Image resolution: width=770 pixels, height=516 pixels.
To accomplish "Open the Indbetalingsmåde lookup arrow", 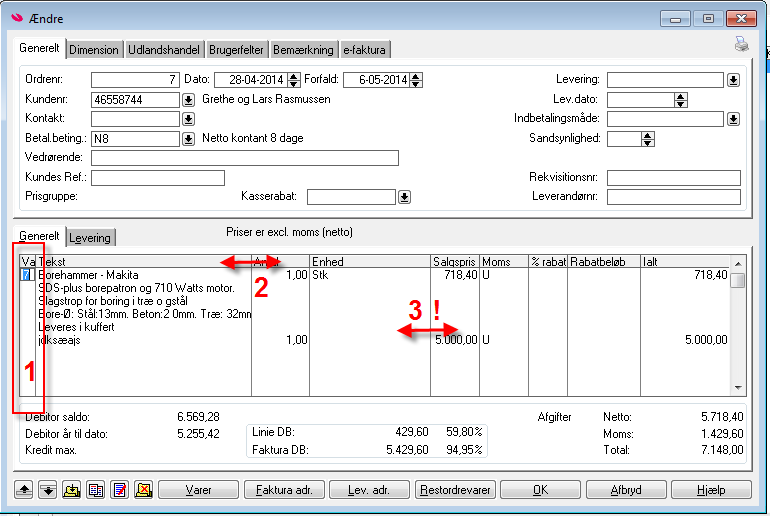I will (733, 119).
